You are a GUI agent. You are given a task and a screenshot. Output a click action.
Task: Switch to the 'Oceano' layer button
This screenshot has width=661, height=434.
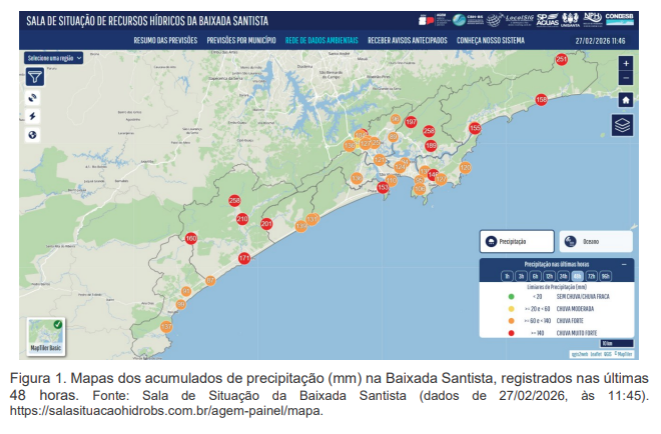point(595,241)
